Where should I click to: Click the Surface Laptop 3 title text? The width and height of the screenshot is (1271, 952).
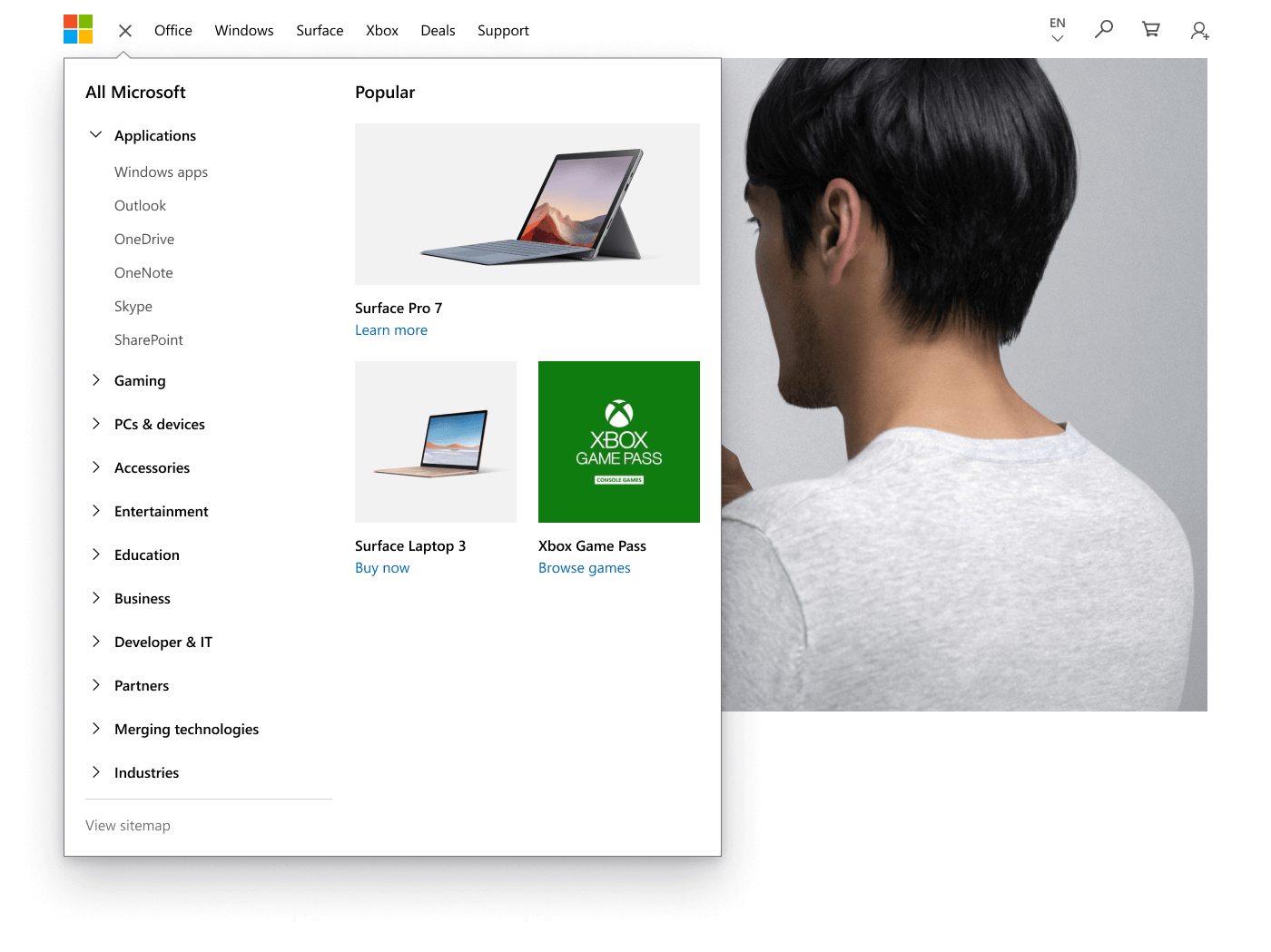(410, 546)
